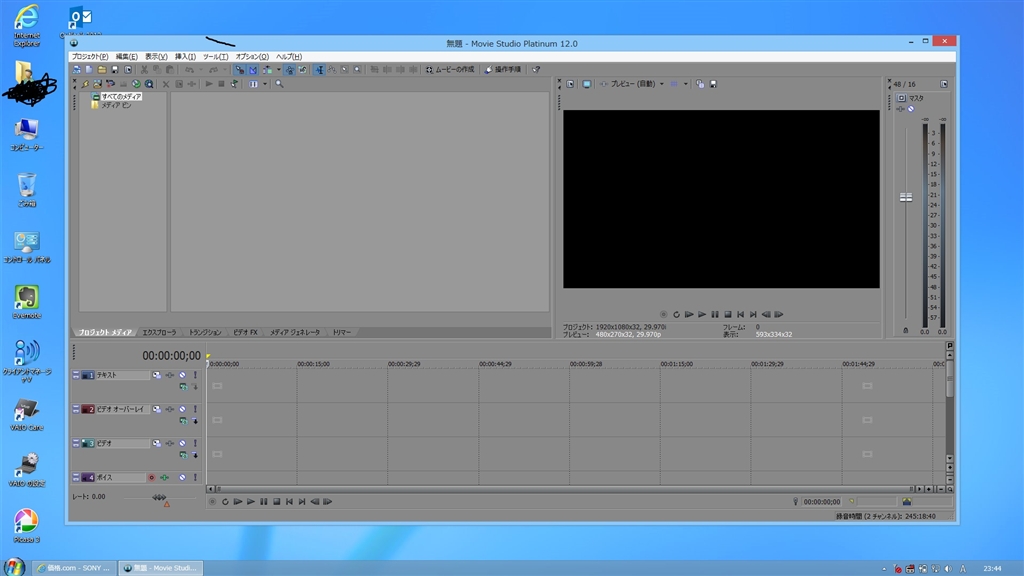Start media preview play in Project Media
This screenshot has width=1024, height=576.
pos(209,84)
